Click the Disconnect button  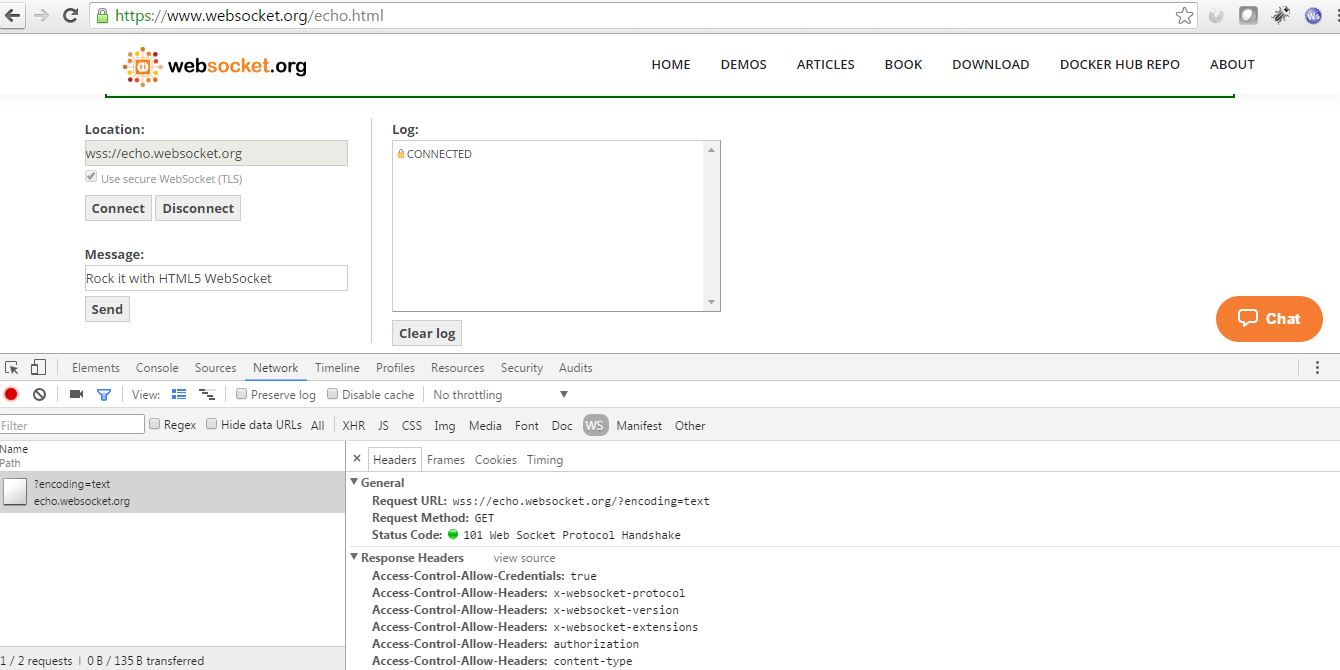(198, 208)
